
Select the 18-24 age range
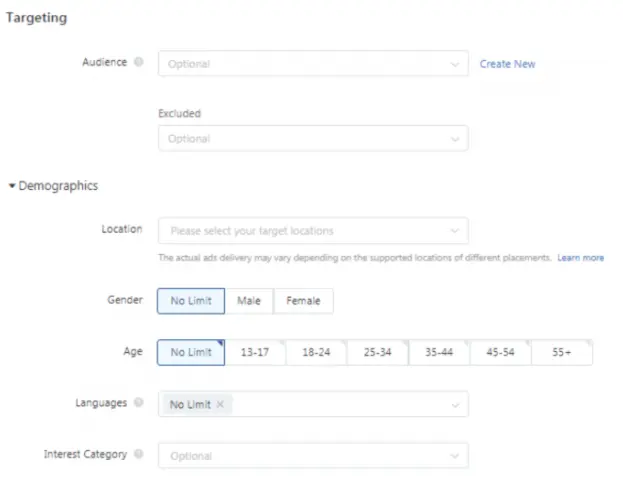(316, 352)
